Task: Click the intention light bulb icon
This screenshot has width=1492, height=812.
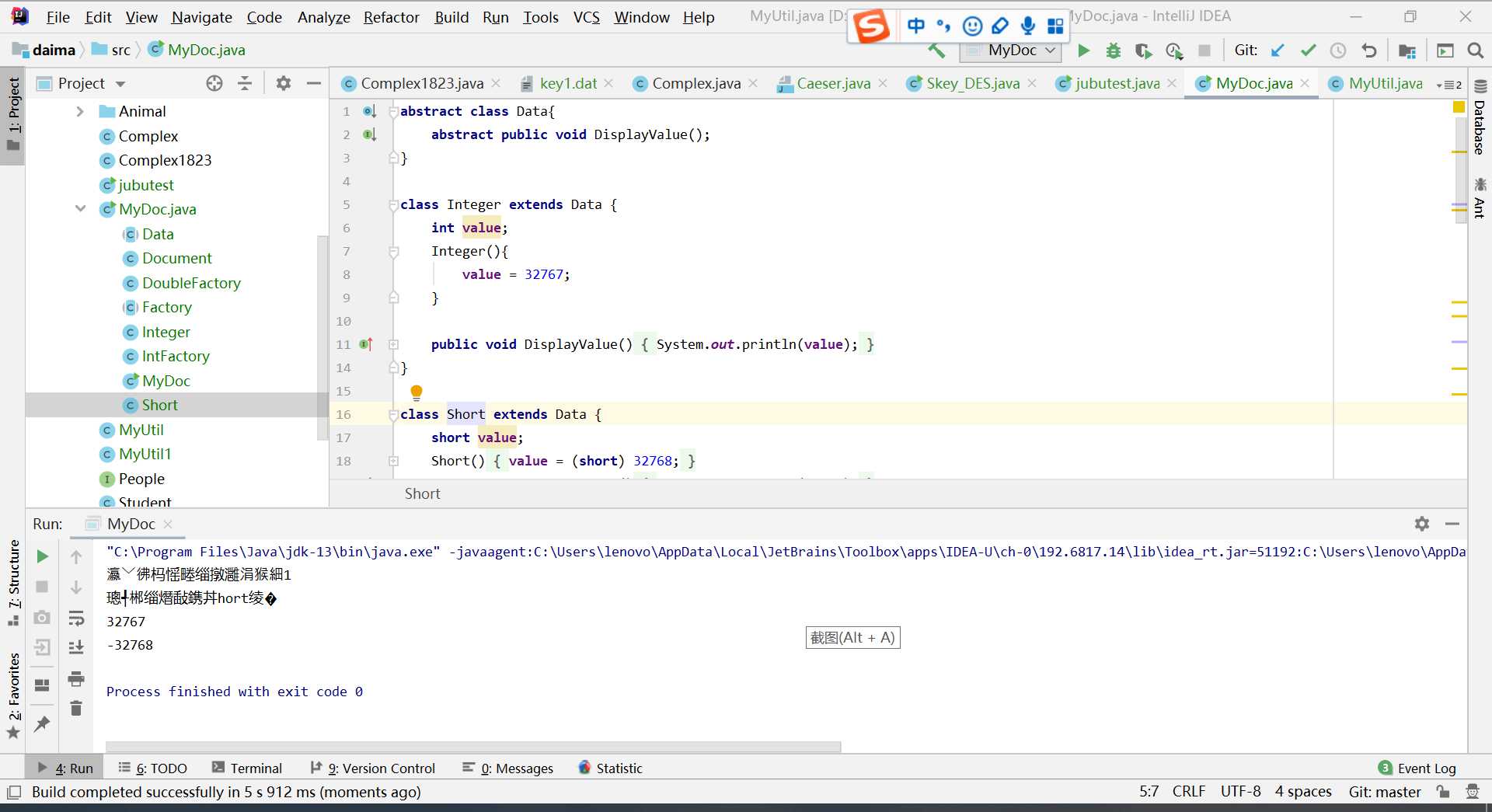Action: click(x=417, y=392)
